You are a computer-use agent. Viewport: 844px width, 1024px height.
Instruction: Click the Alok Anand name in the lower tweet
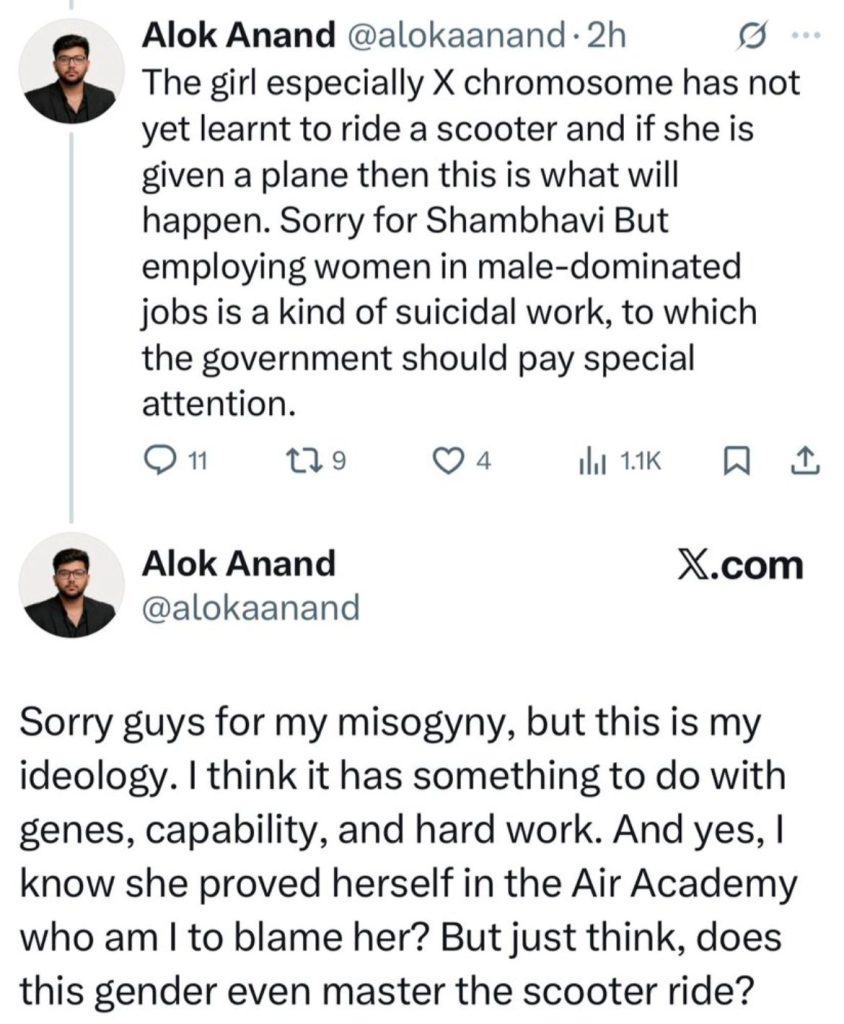(x=239, y=563)
